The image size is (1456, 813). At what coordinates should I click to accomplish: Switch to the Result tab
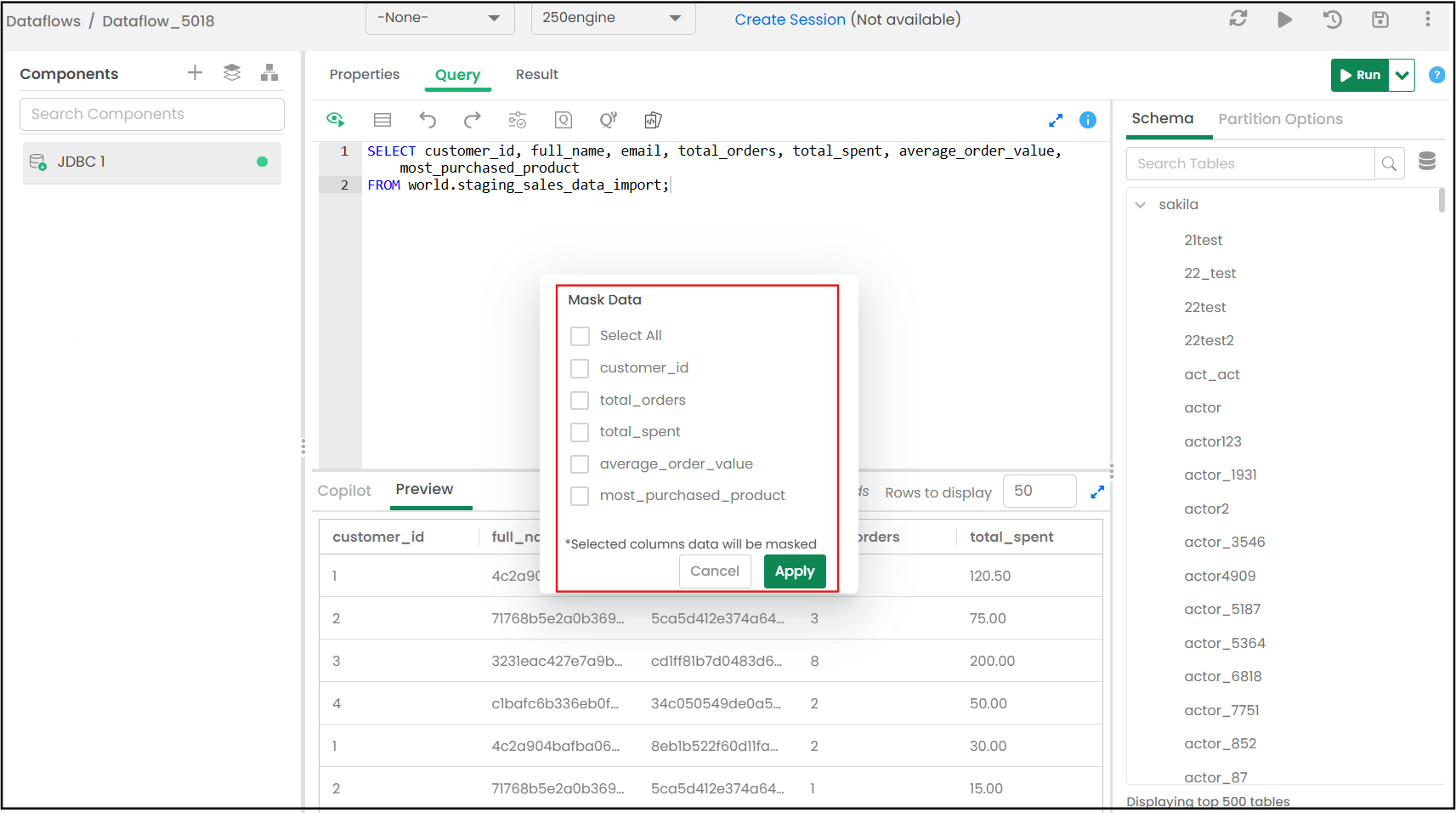[536, 75]
